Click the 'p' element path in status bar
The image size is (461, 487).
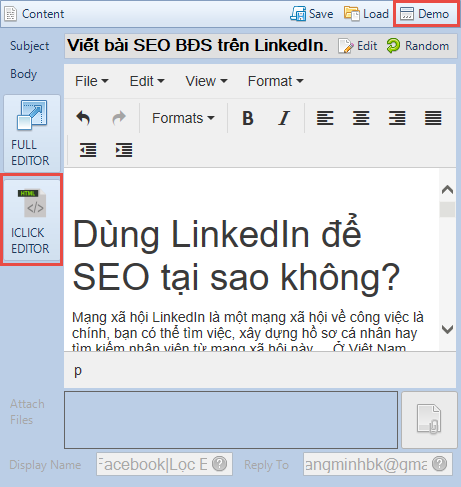coord(78,370)
